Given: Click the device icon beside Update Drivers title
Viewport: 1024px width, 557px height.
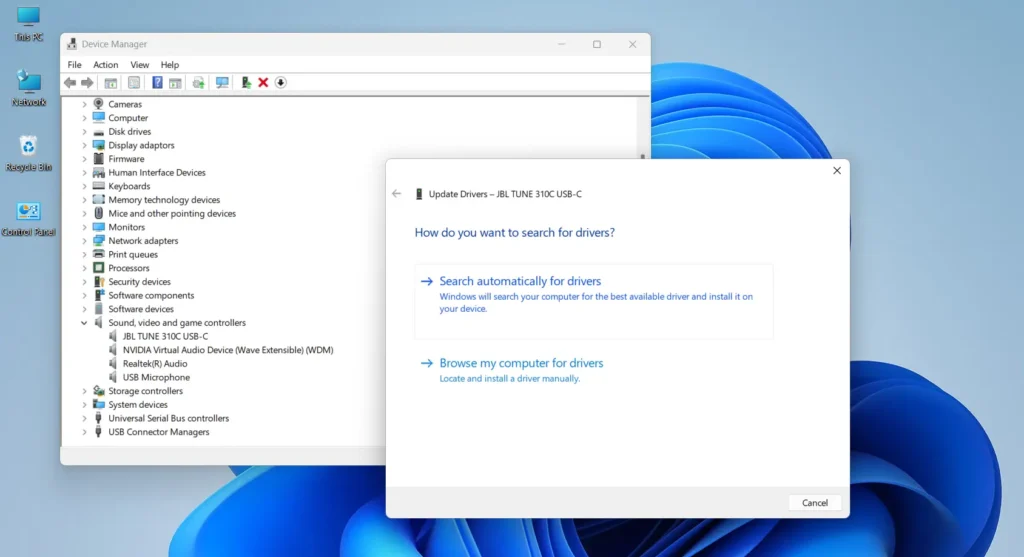Looking at the screenshot, I should click(x=419, y=194).
